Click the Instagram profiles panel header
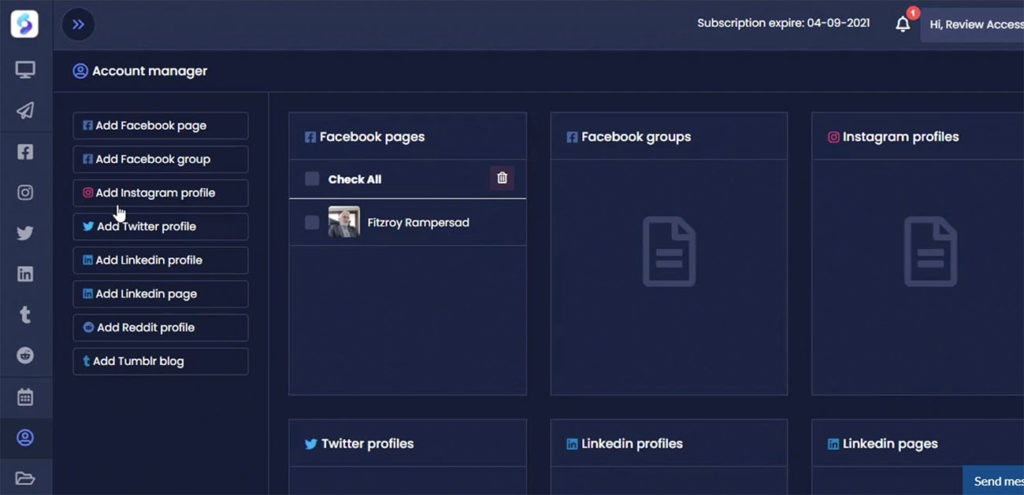Image resolution: width=1024 pixels, height=495 pixels. tap(918, 136)
